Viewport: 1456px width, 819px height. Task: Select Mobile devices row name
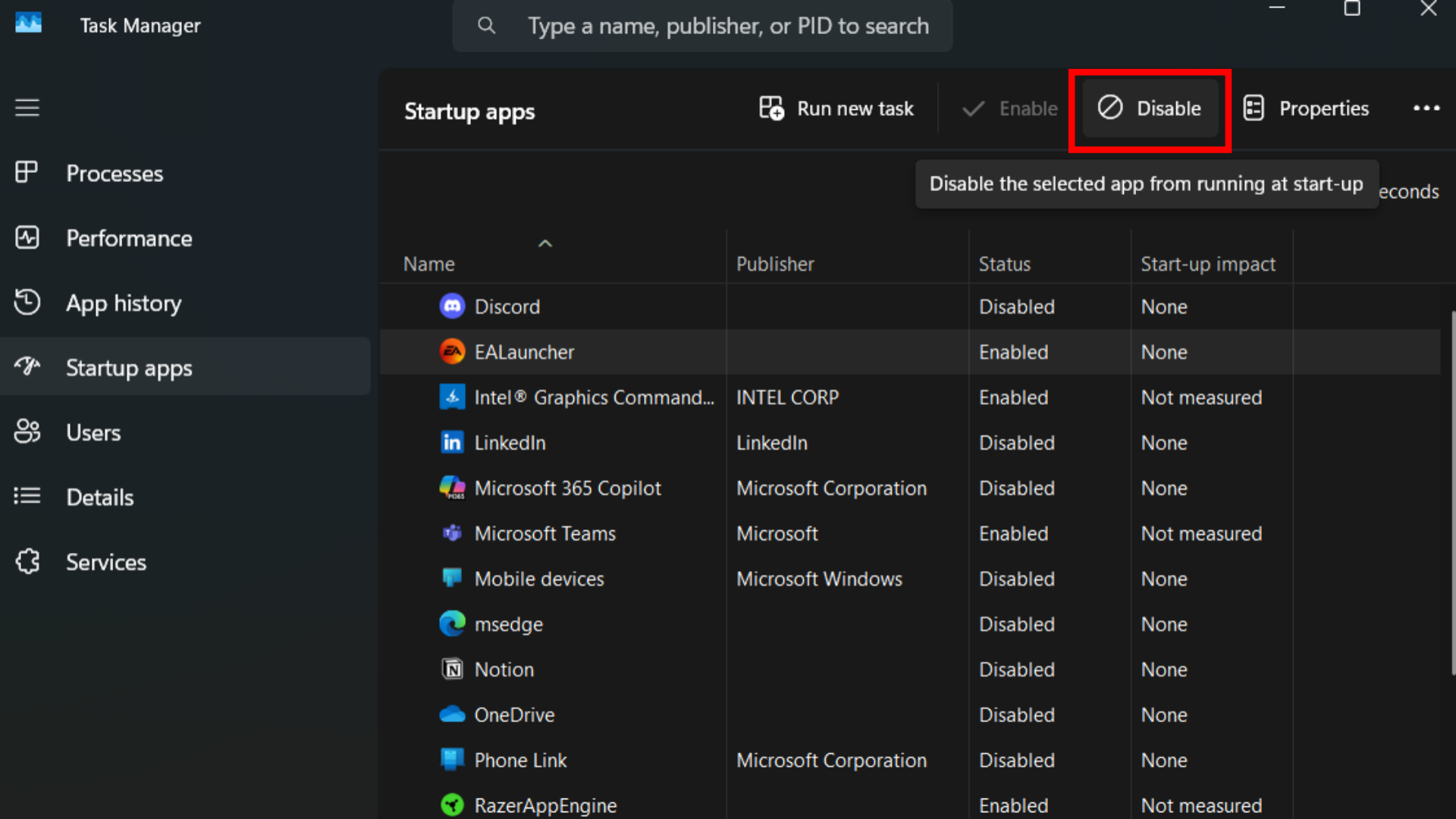[x=539, y=579]
